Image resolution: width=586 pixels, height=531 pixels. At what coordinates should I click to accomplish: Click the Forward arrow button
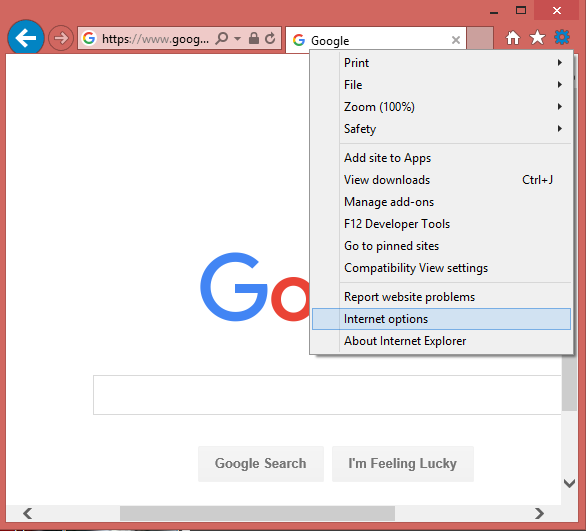click(x=61, y=38)
